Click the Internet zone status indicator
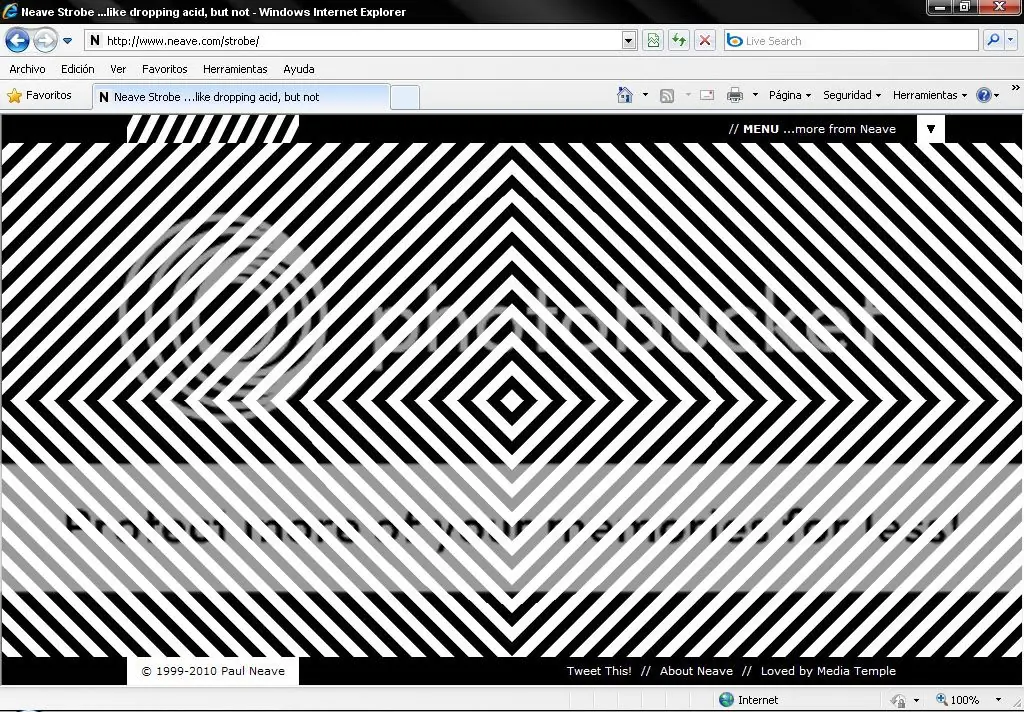Viewport: 1024px width, 712px height. click(x=748, y=700)
